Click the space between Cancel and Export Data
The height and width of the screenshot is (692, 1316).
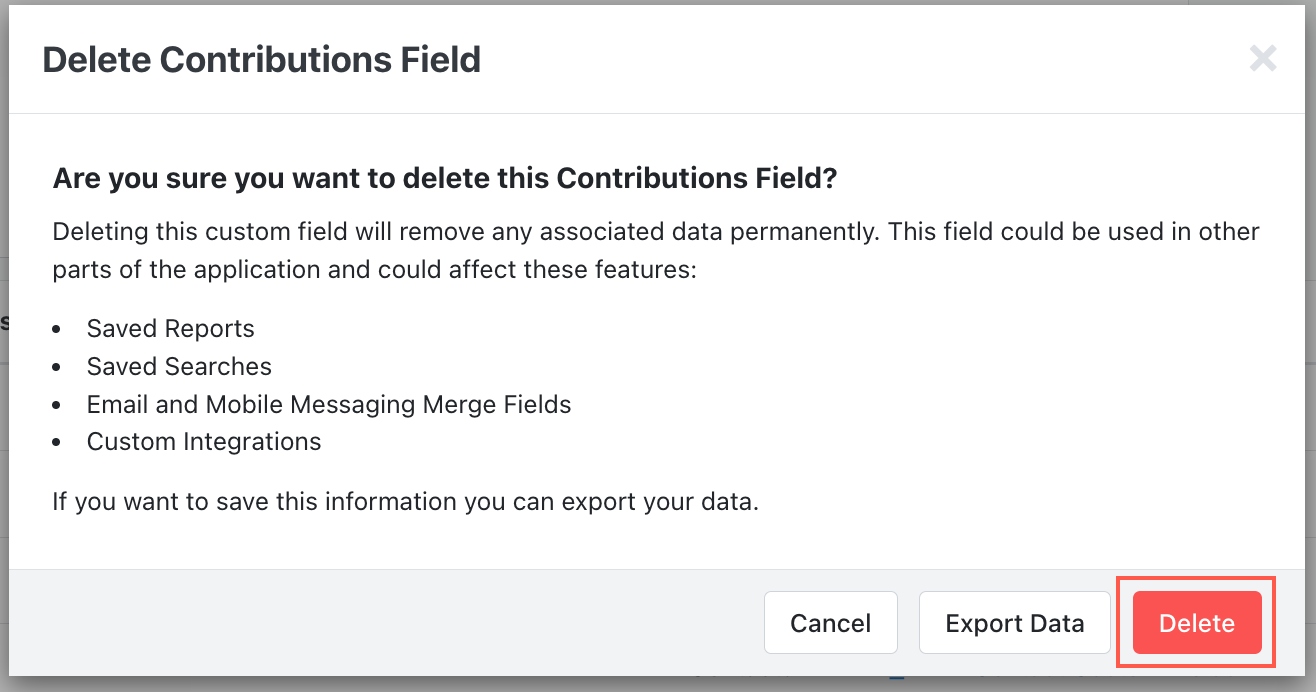(908, 622)
